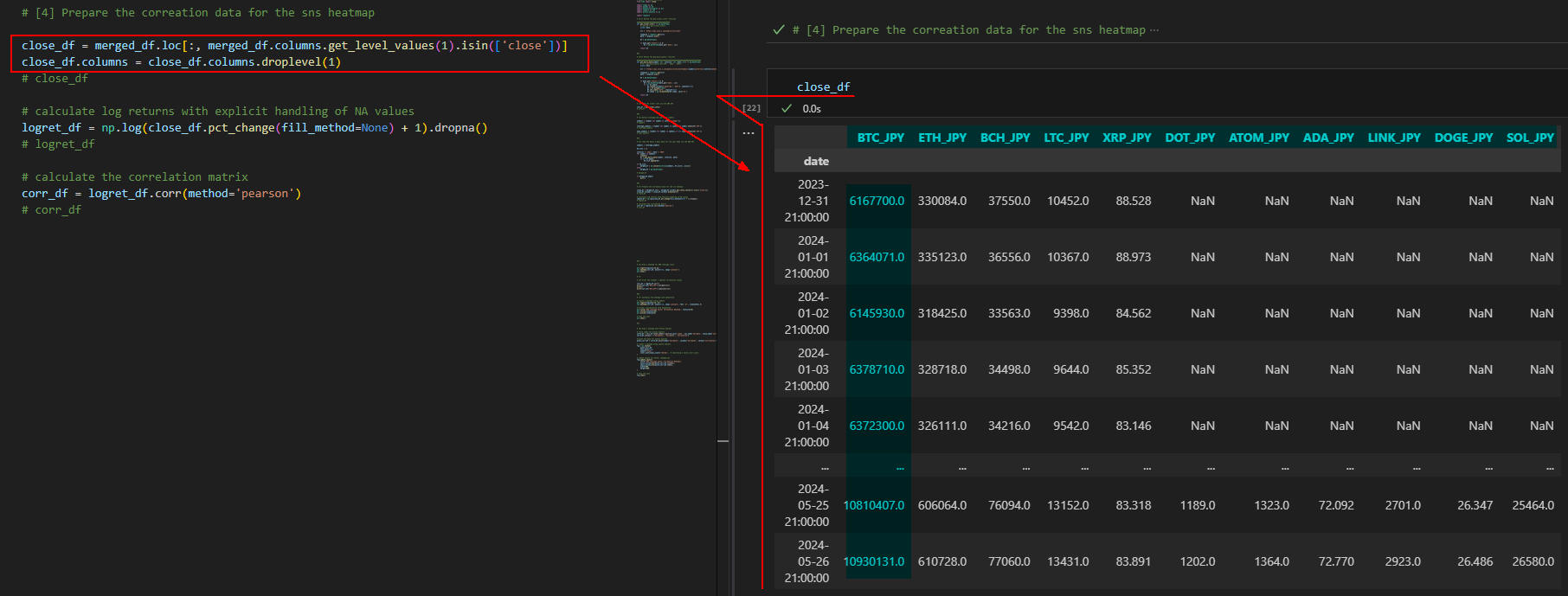Click the 2024-05-25 21:00:00 row label
This screenshot has height=596, width=1568.
coord(806,505)
